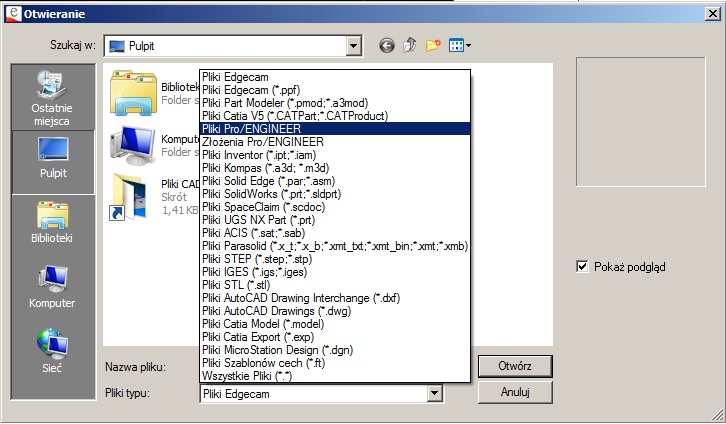The width and height of the screenshot is (726, 424).
Task: Choose Pliki Inventor (*.ipt;*.iam) option
Action: (335, 155)
